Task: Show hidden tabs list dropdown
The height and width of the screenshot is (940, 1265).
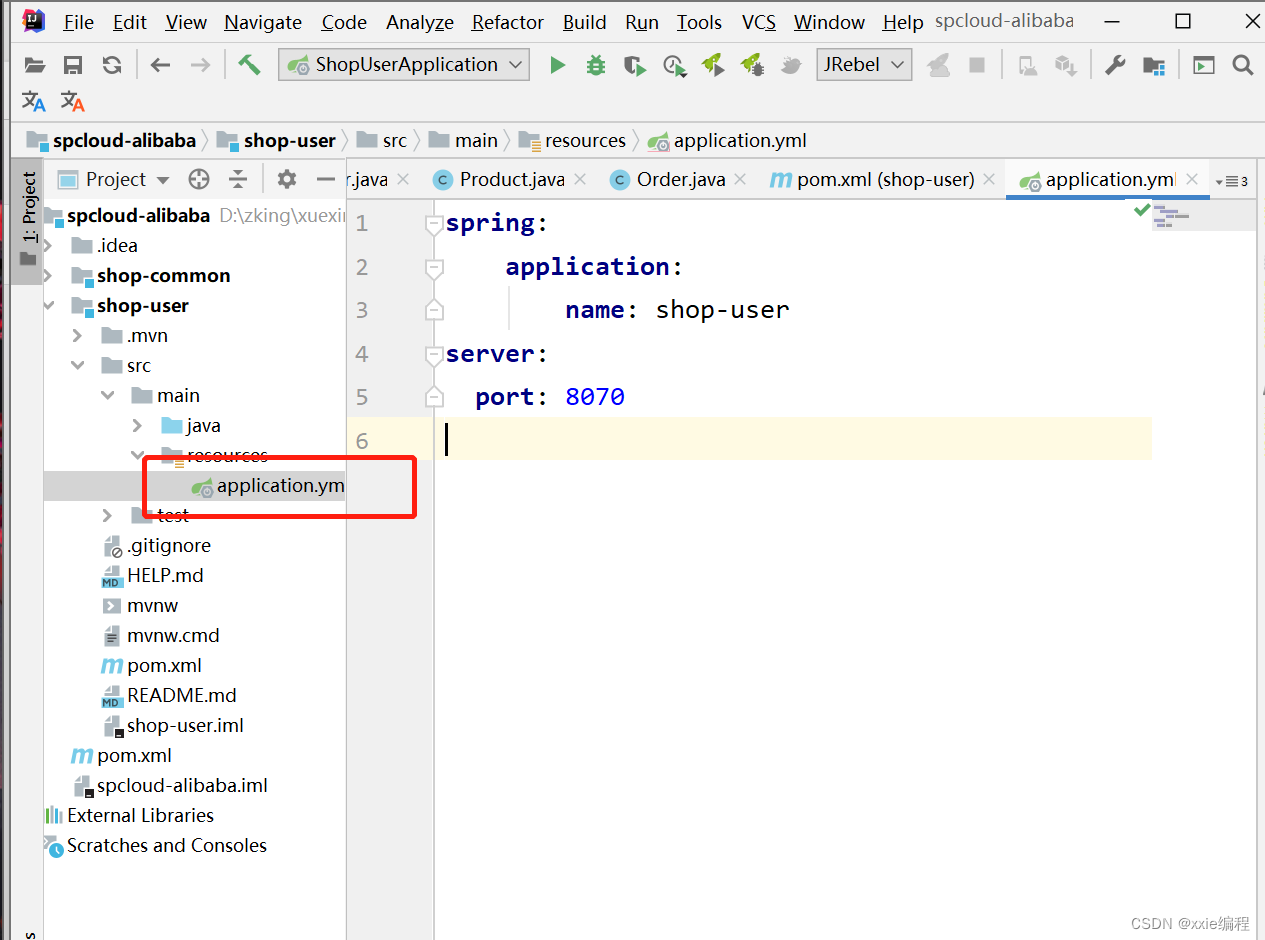Action: pyautogui.click(x=1232, y=181)
